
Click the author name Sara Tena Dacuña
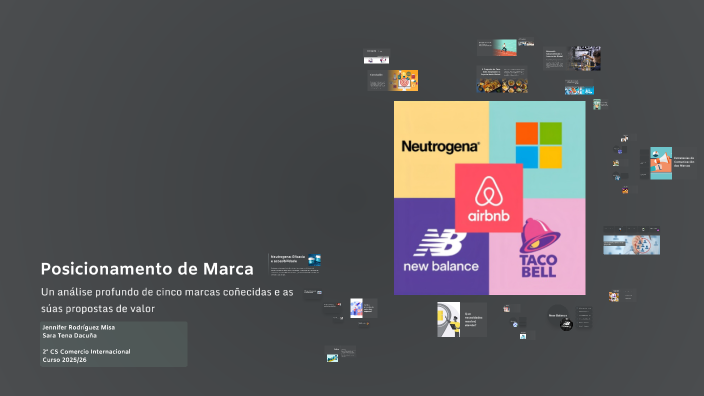point(70,335)
